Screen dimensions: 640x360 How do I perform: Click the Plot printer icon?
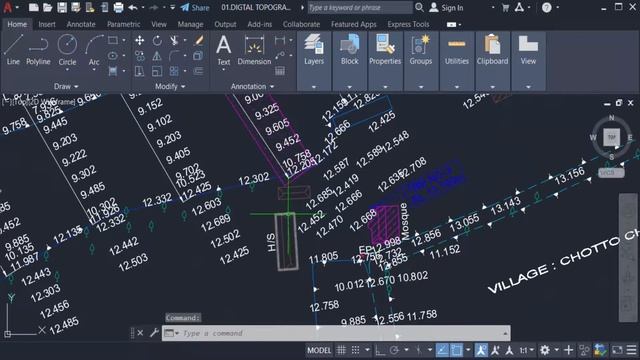(x=118, y=7)
